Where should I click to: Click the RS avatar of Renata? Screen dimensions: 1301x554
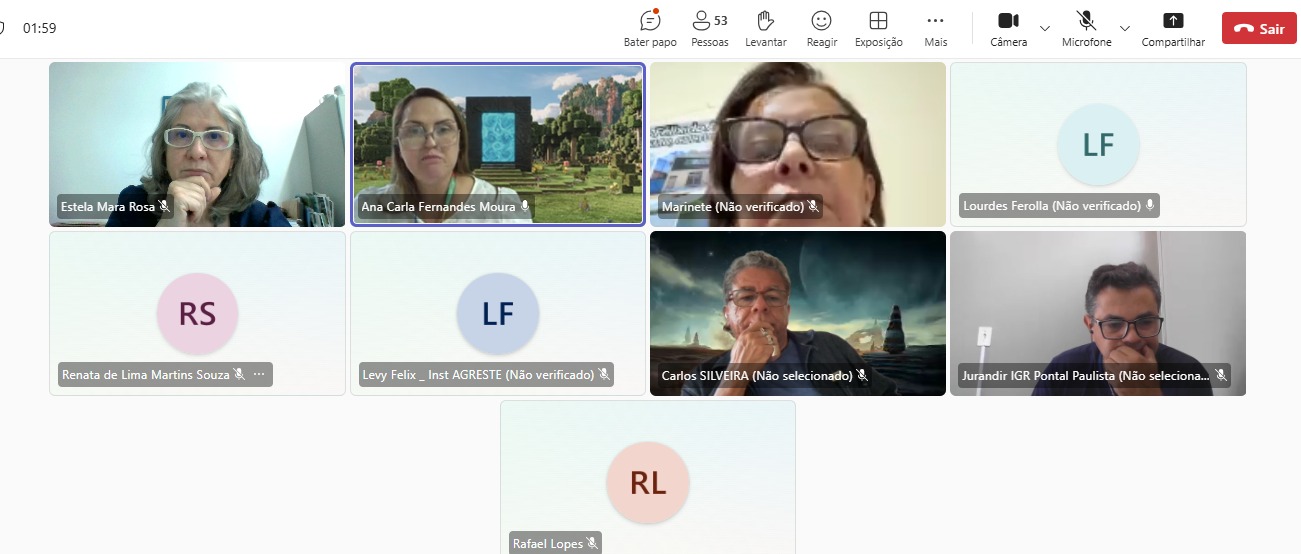coord(197,314)
